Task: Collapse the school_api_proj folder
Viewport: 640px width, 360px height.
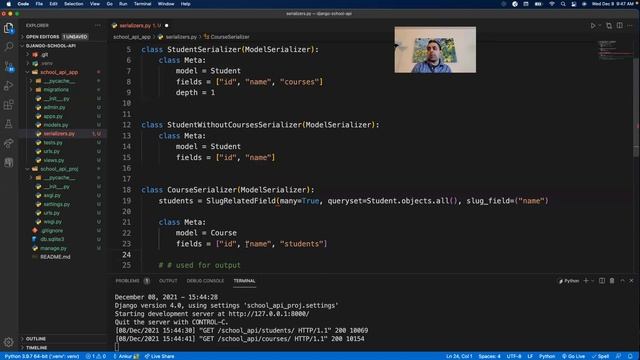Action: pyautogui.click(x=59, y=169)
